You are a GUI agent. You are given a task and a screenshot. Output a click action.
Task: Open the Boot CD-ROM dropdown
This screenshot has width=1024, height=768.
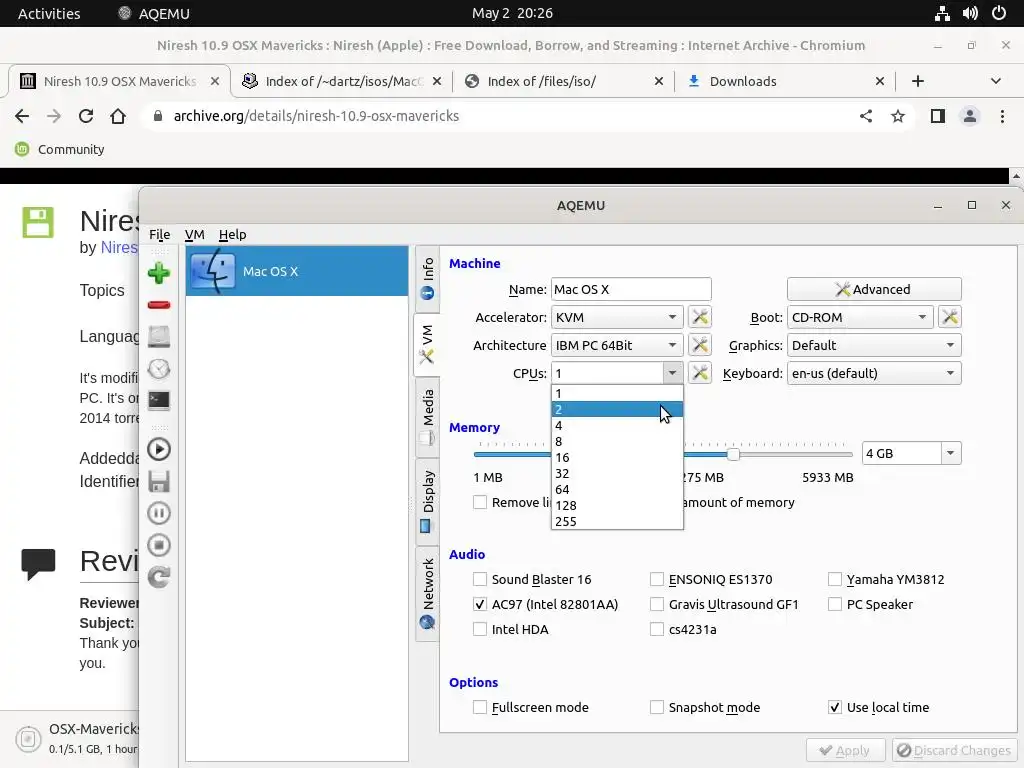coord(860,317)
